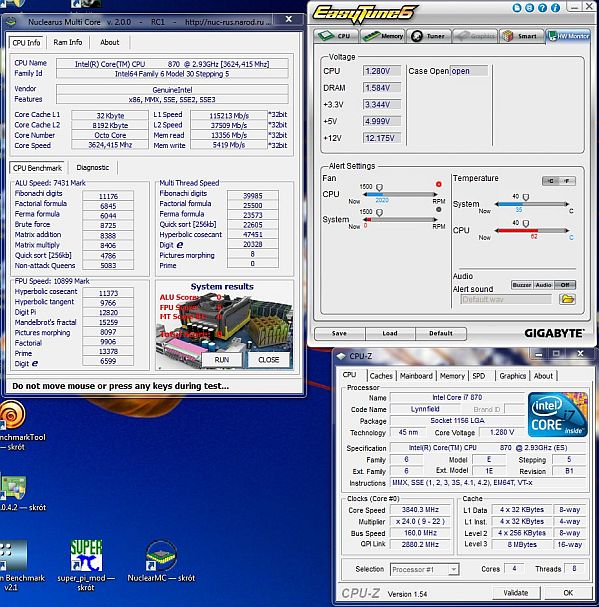Open the NuclearMC desktop shortcut
The image size is (599, 607).
pos(161,562)
